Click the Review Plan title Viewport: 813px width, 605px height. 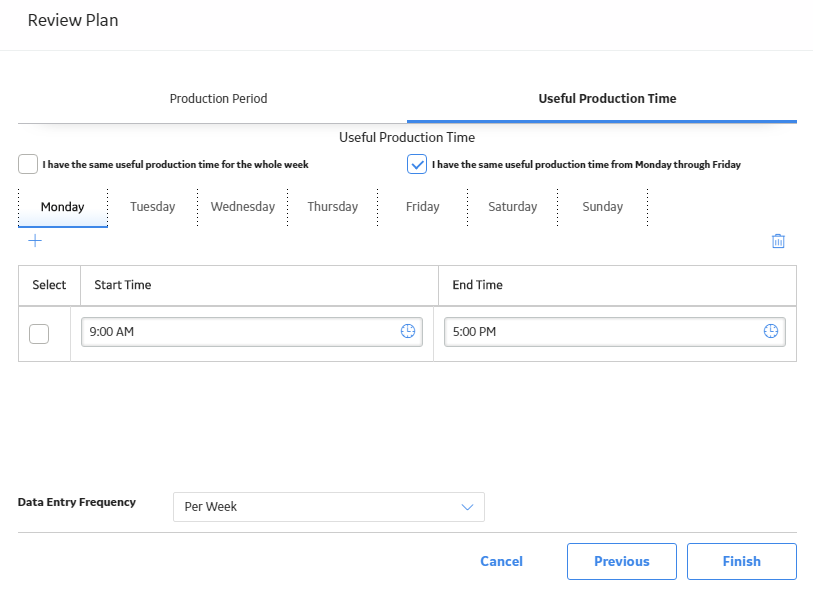pos(73,20)
